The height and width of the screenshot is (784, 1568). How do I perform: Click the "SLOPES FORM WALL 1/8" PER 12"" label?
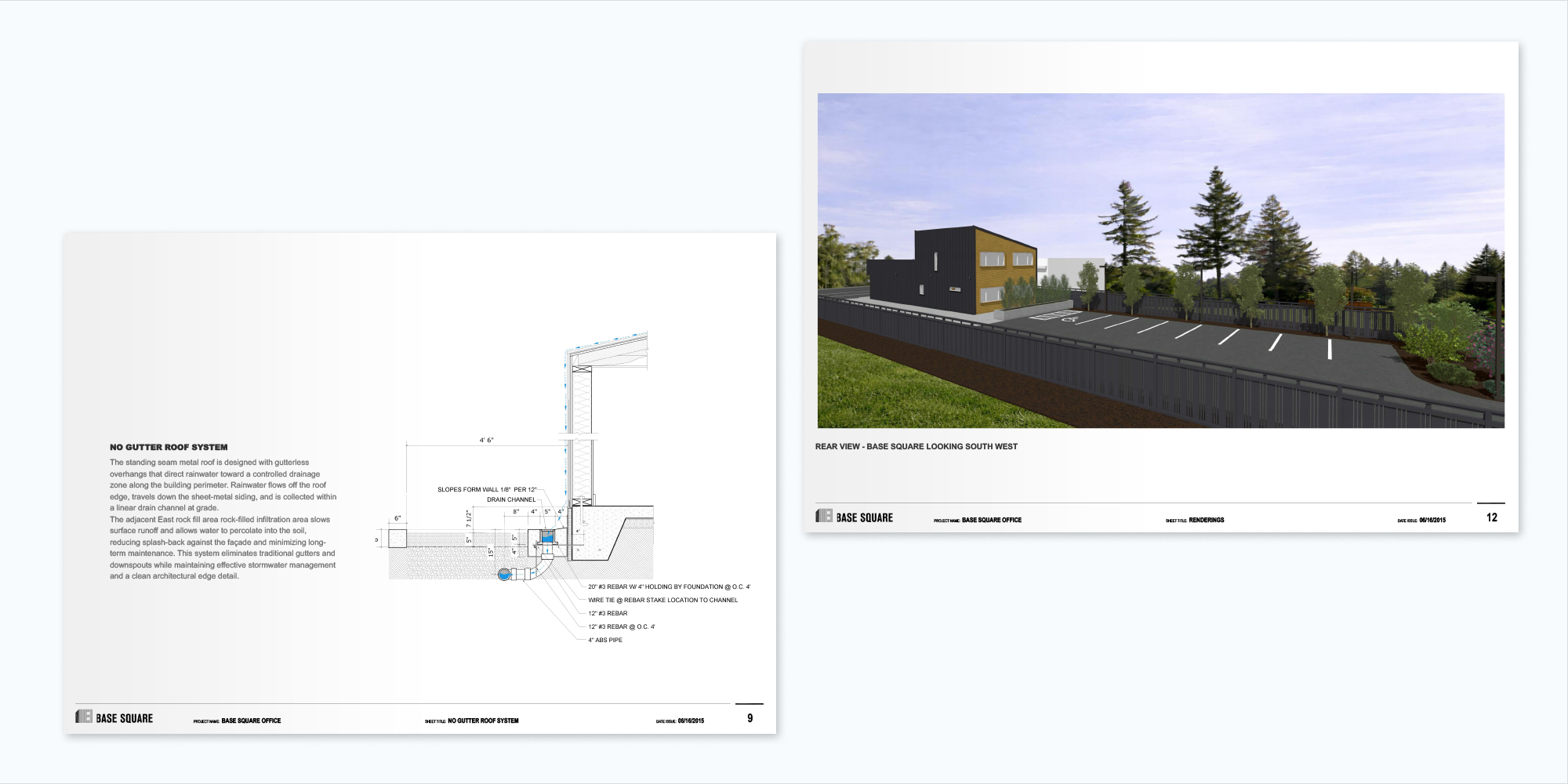point(487,490)
